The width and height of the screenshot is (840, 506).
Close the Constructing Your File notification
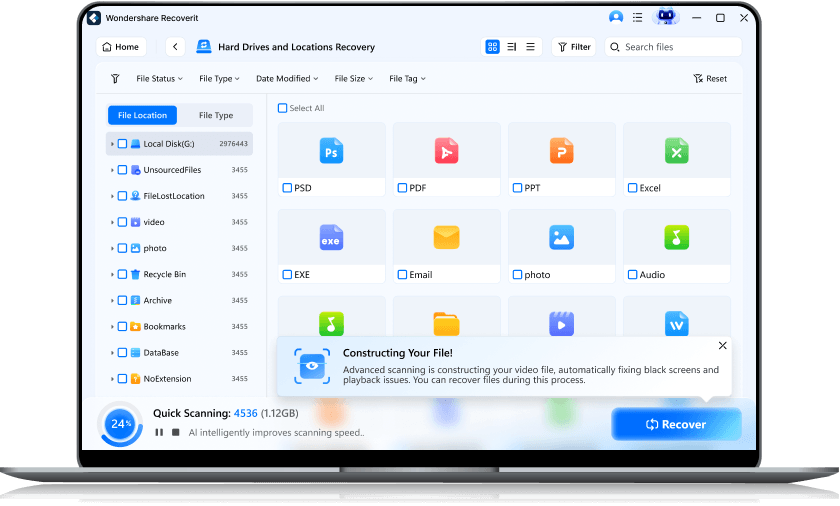point(722,346)
